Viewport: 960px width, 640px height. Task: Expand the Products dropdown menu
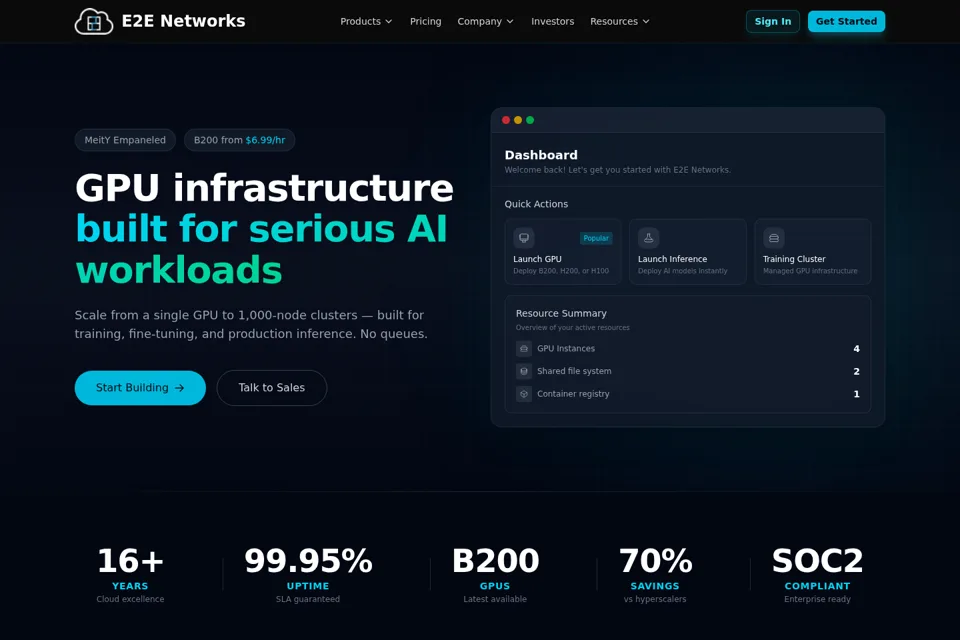(x=366, y=21)
